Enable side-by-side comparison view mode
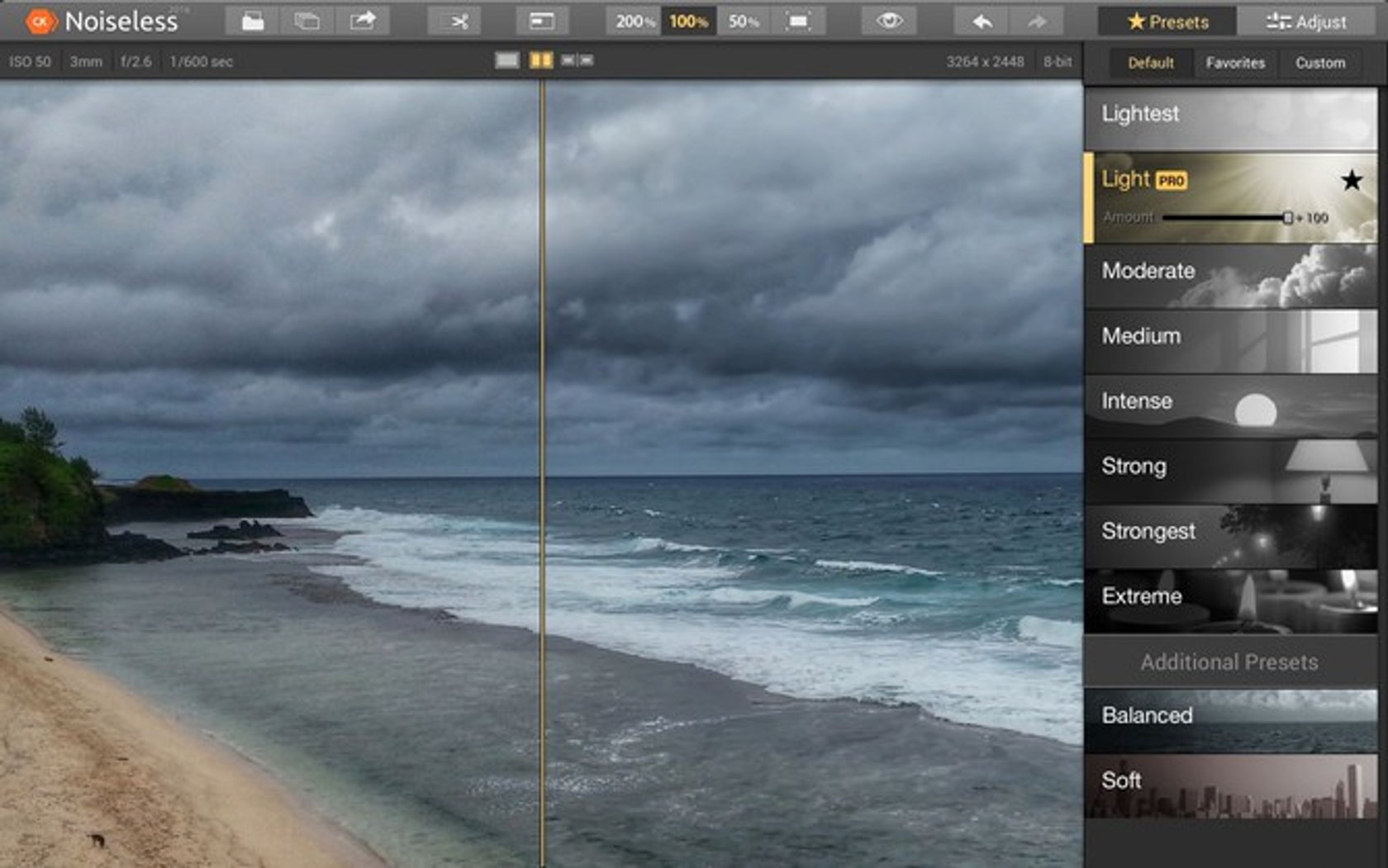The height and width of the screenshot is (868, 1388). point(577,60)
